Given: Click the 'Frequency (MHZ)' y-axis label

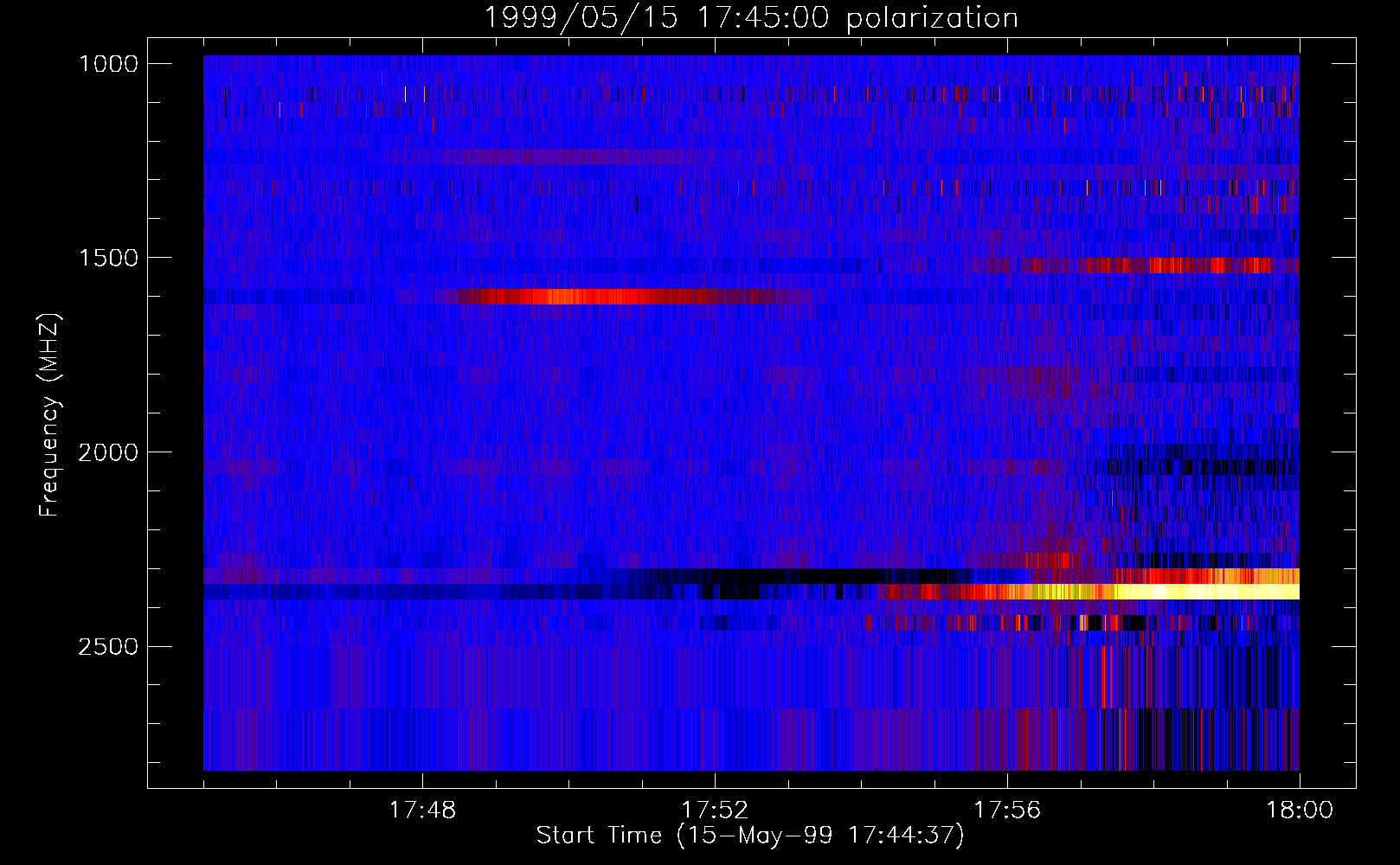Looking at the screenshot, I should coord(49,415).
